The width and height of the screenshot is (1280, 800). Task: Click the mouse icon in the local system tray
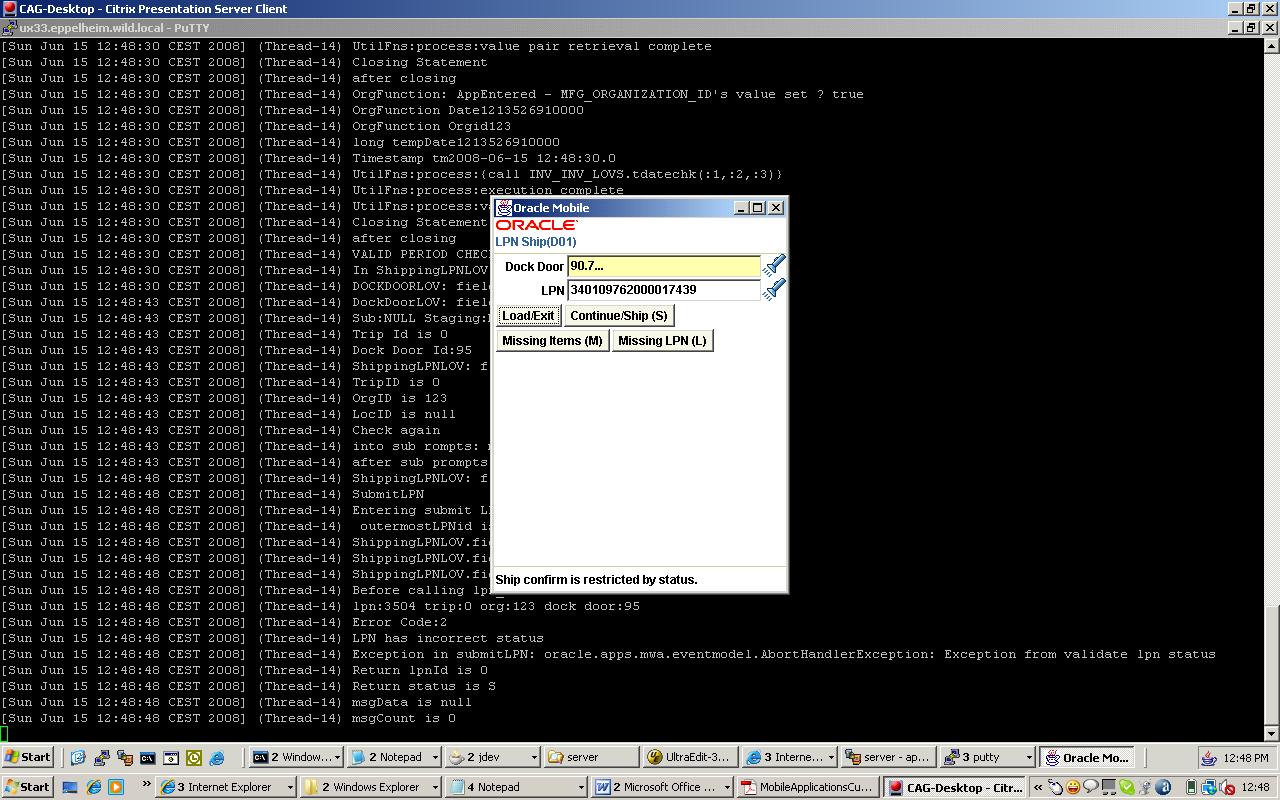1055,787
